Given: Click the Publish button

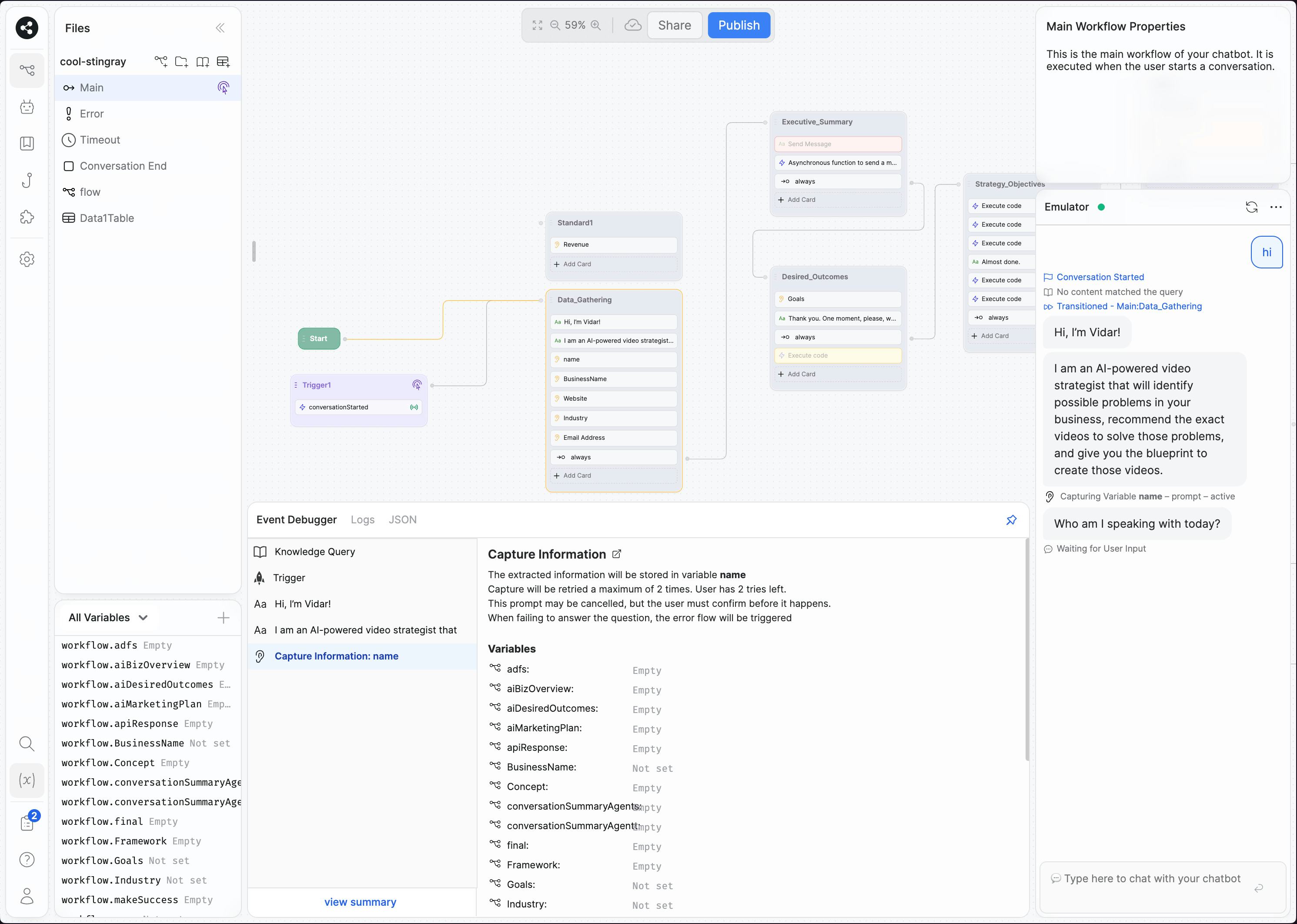Looking at the screenshot, I should tap(739, 25).
